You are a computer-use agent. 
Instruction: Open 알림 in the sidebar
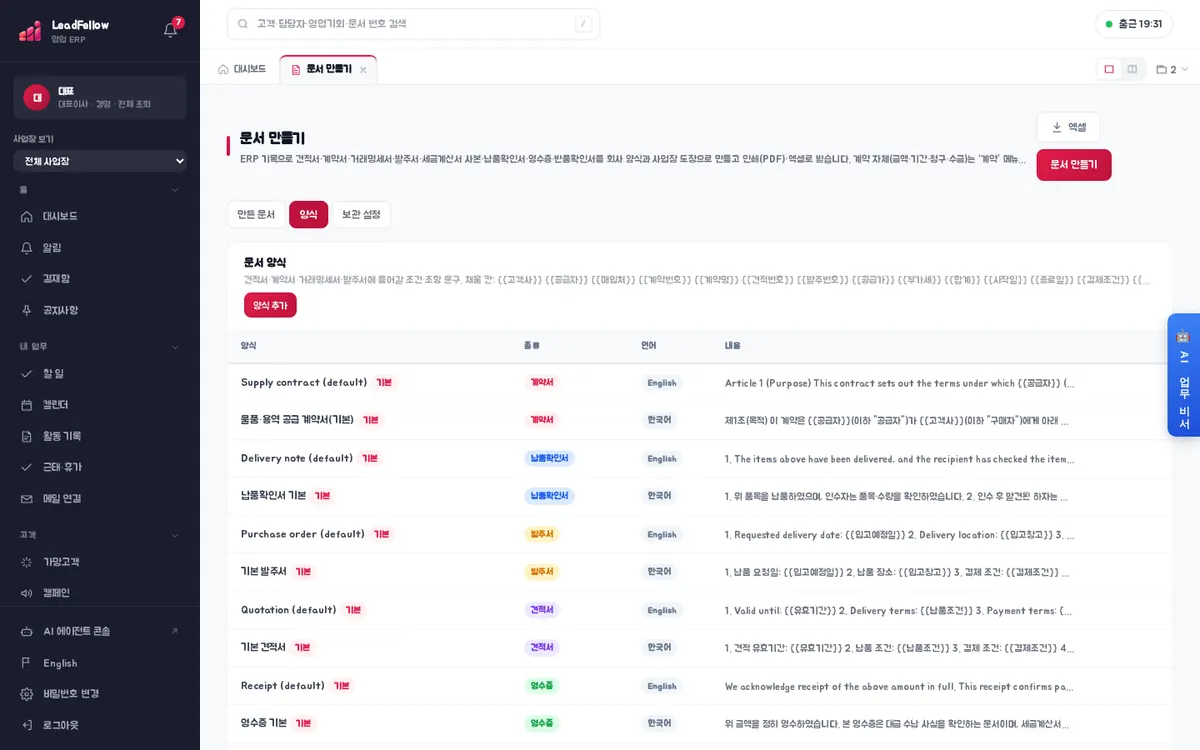point(100,247)
